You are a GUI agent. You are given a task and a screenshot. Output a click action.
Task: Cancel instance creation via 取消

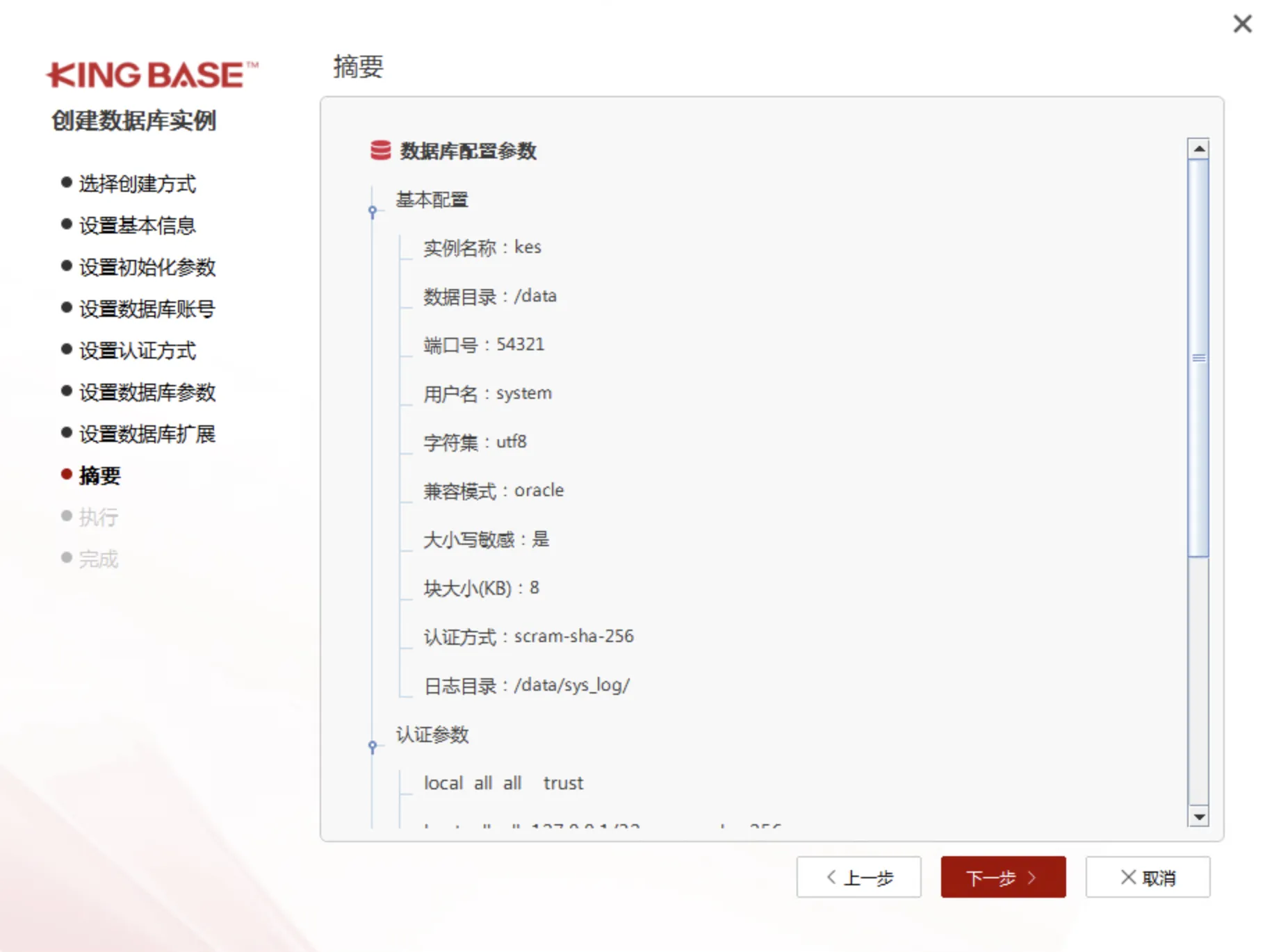tap(1148, 877)
